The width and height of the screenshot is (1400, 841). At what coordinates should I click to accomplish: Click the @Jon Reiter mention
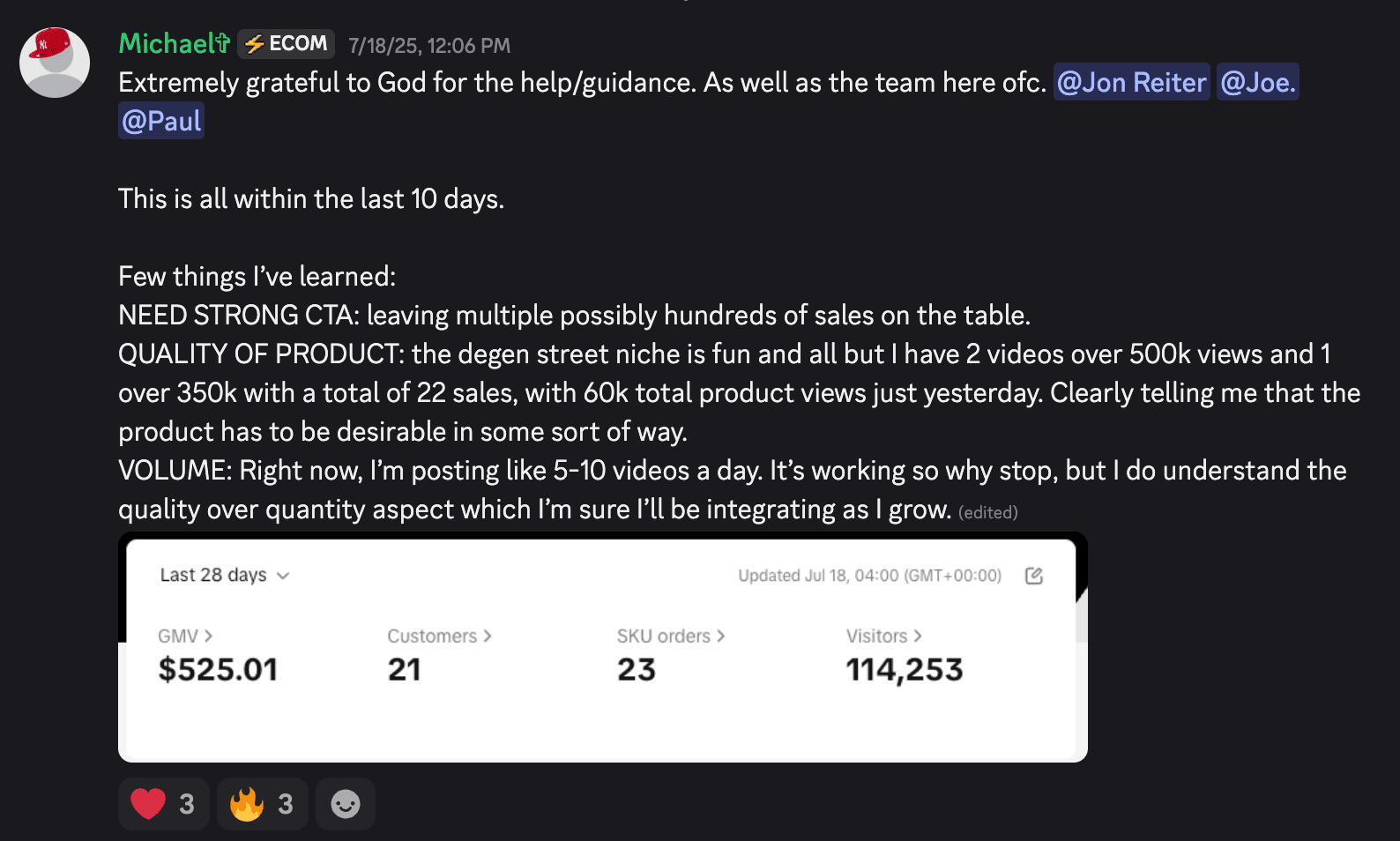1131,83
